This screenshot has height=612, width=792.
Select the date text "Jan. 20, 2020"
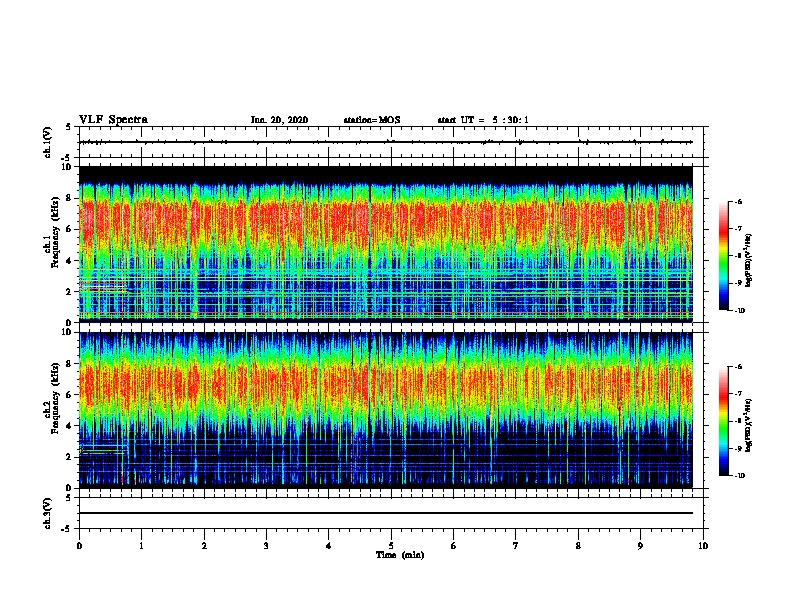click(x=279, y=120)
